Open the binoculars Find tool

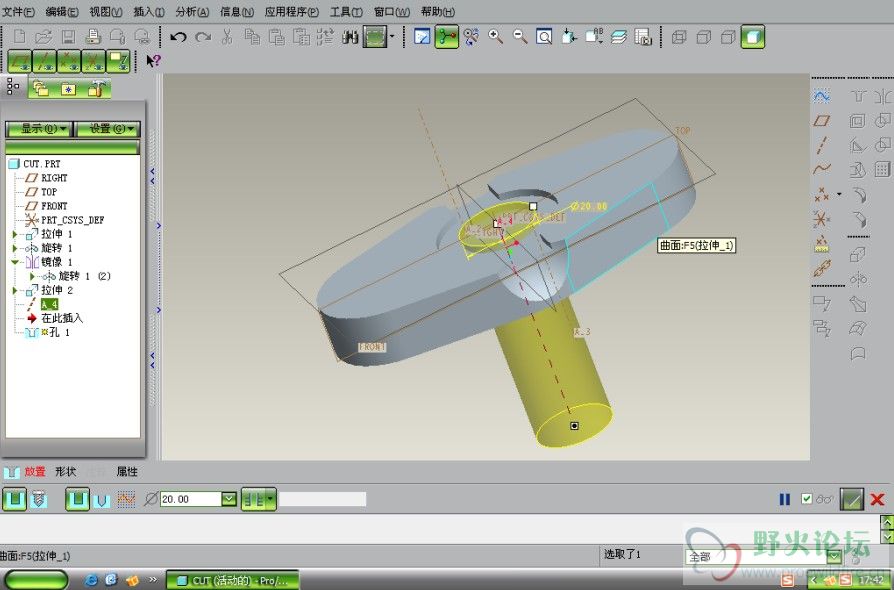click(350, 38)
